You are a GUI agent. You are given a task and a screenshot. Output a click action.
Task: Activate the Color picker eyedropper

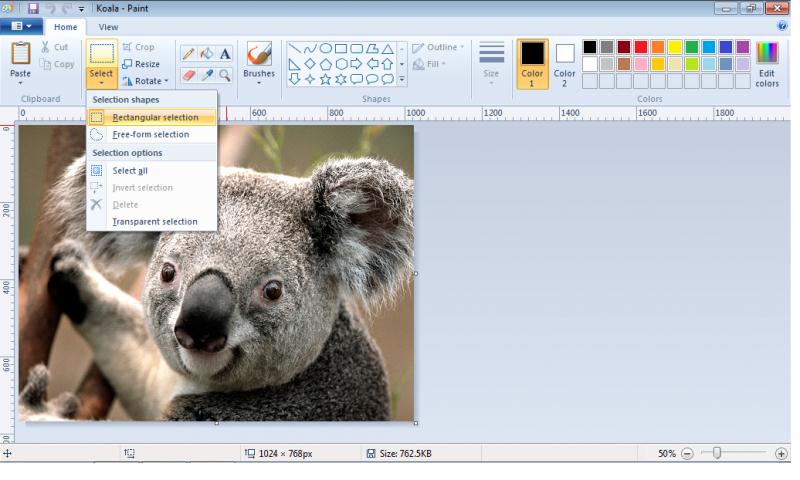click(206, 75)
